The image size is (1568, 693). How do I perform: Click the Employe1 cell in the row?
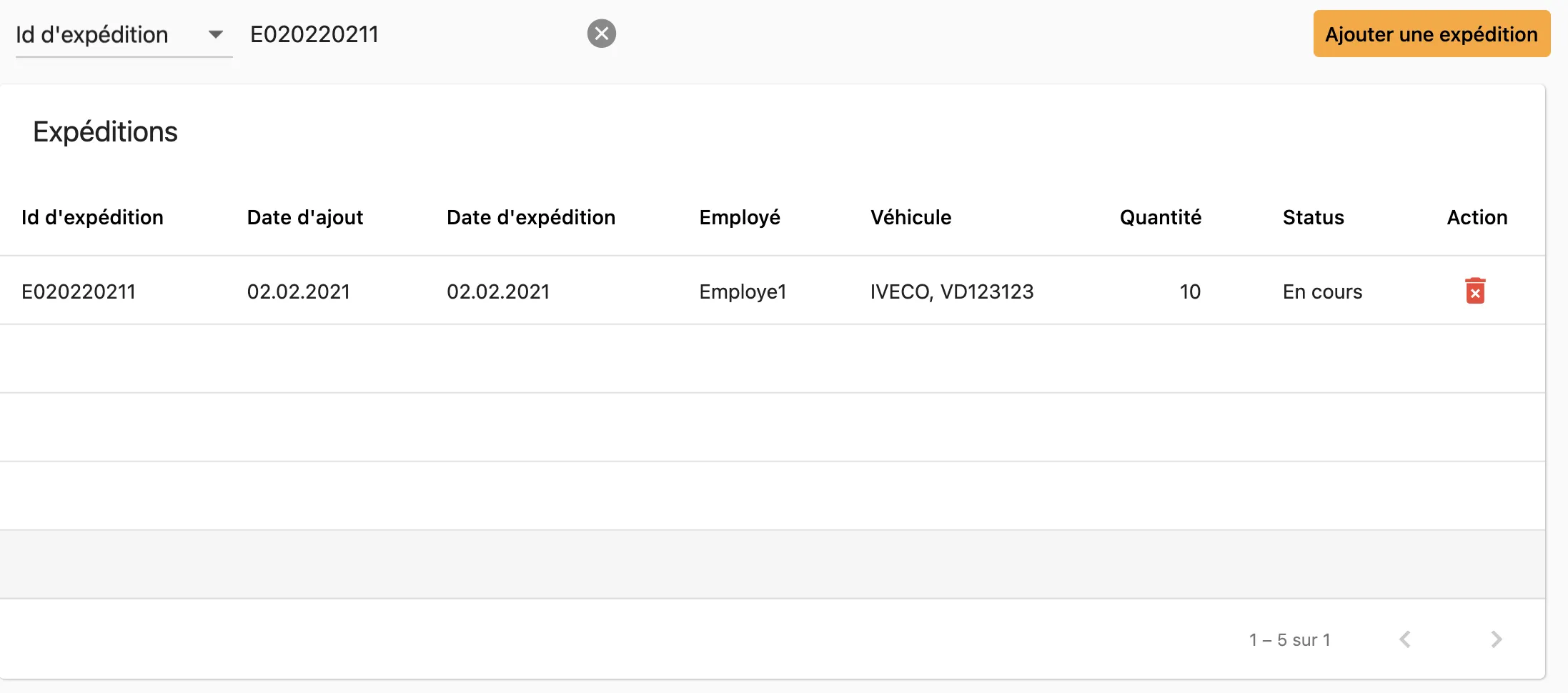743,291
